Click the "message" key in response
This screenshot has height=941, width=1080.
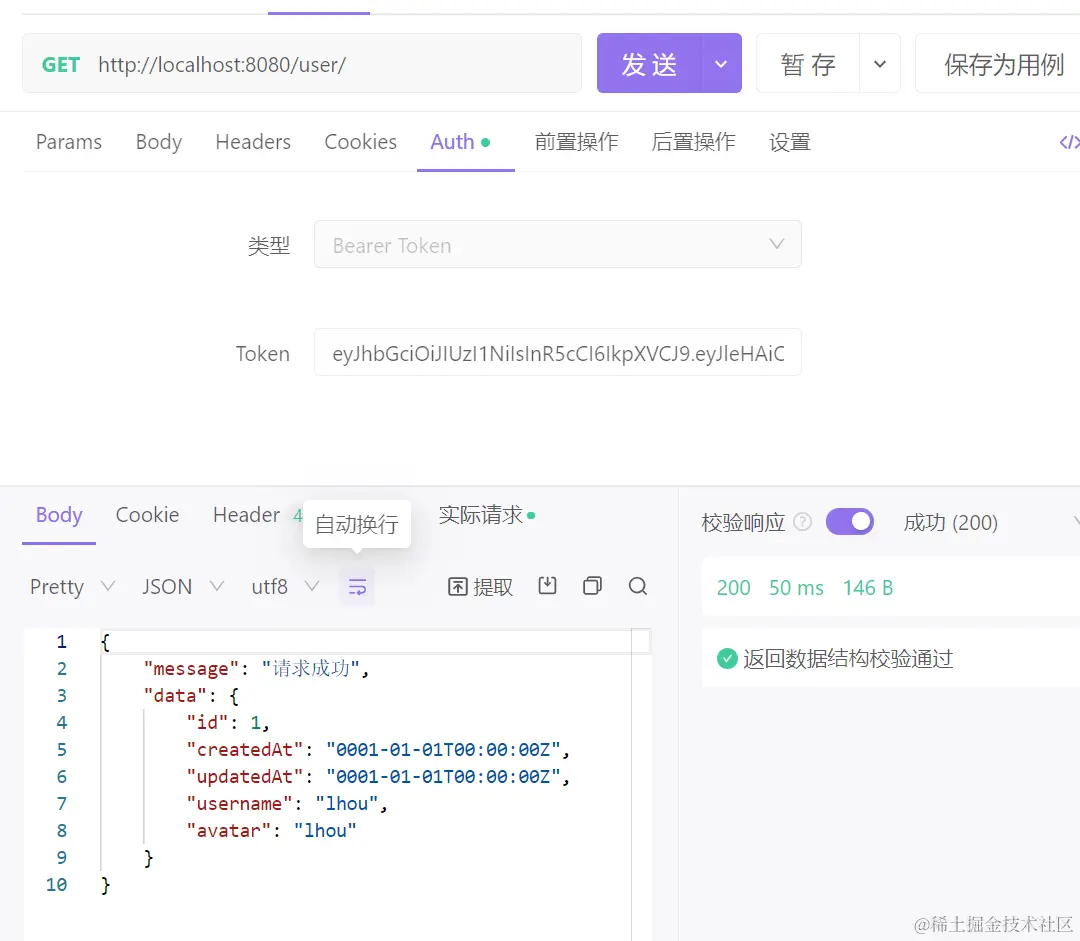pyautogui.click(x=190, y=668)
